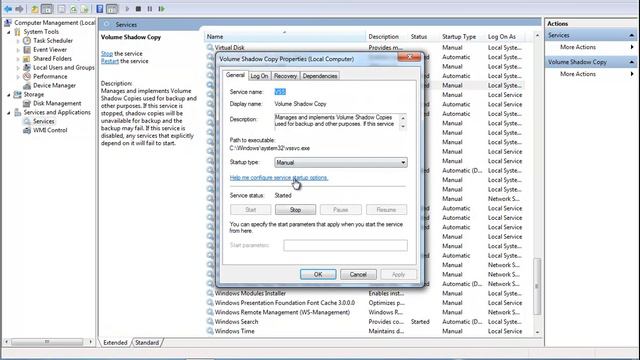
Task: Select the General tab
Action: [x=235, y=75]
